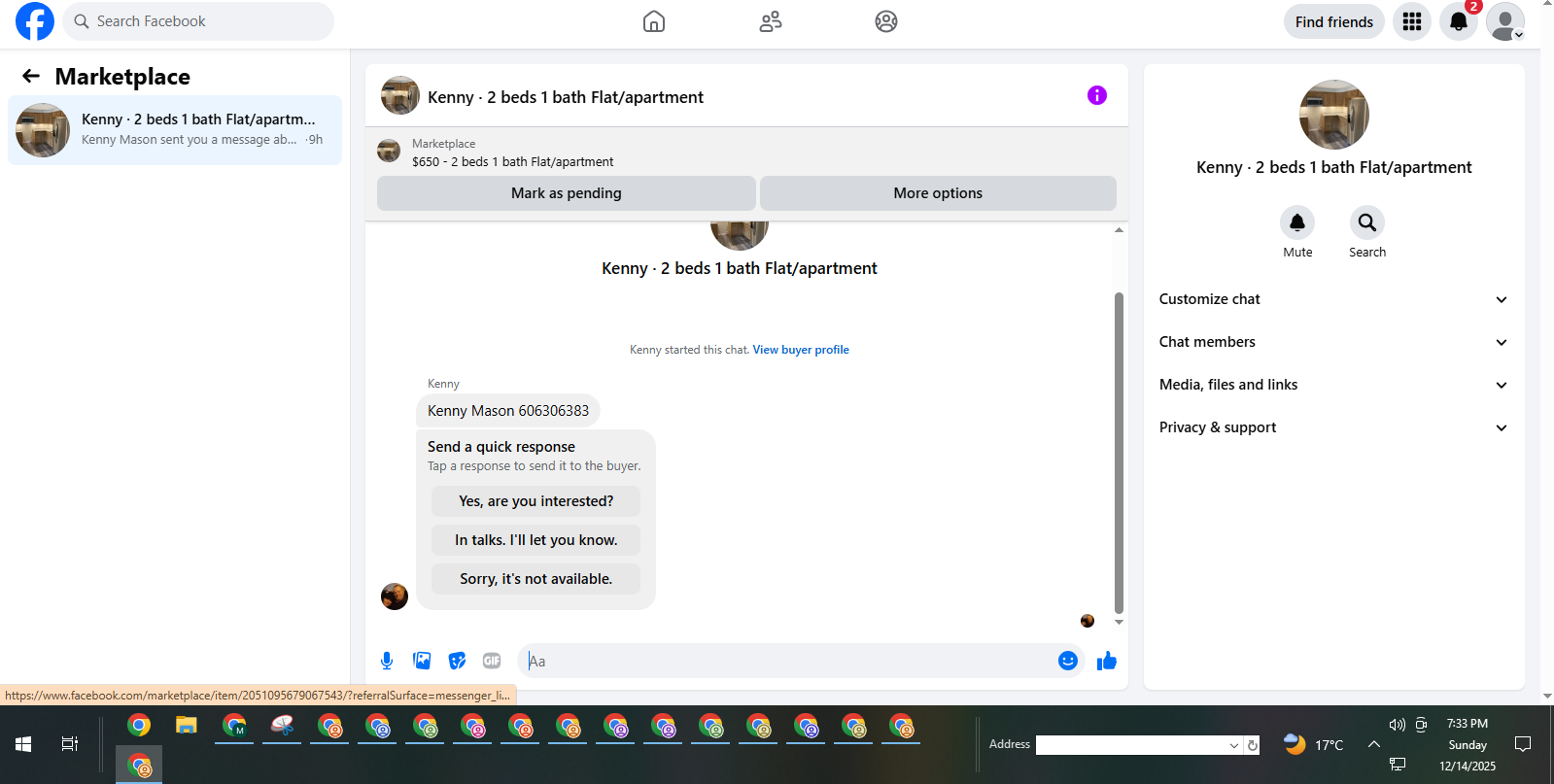The image size is (1554, 784).
Task: Open the Windows Start button
Action: click(23, 744)
